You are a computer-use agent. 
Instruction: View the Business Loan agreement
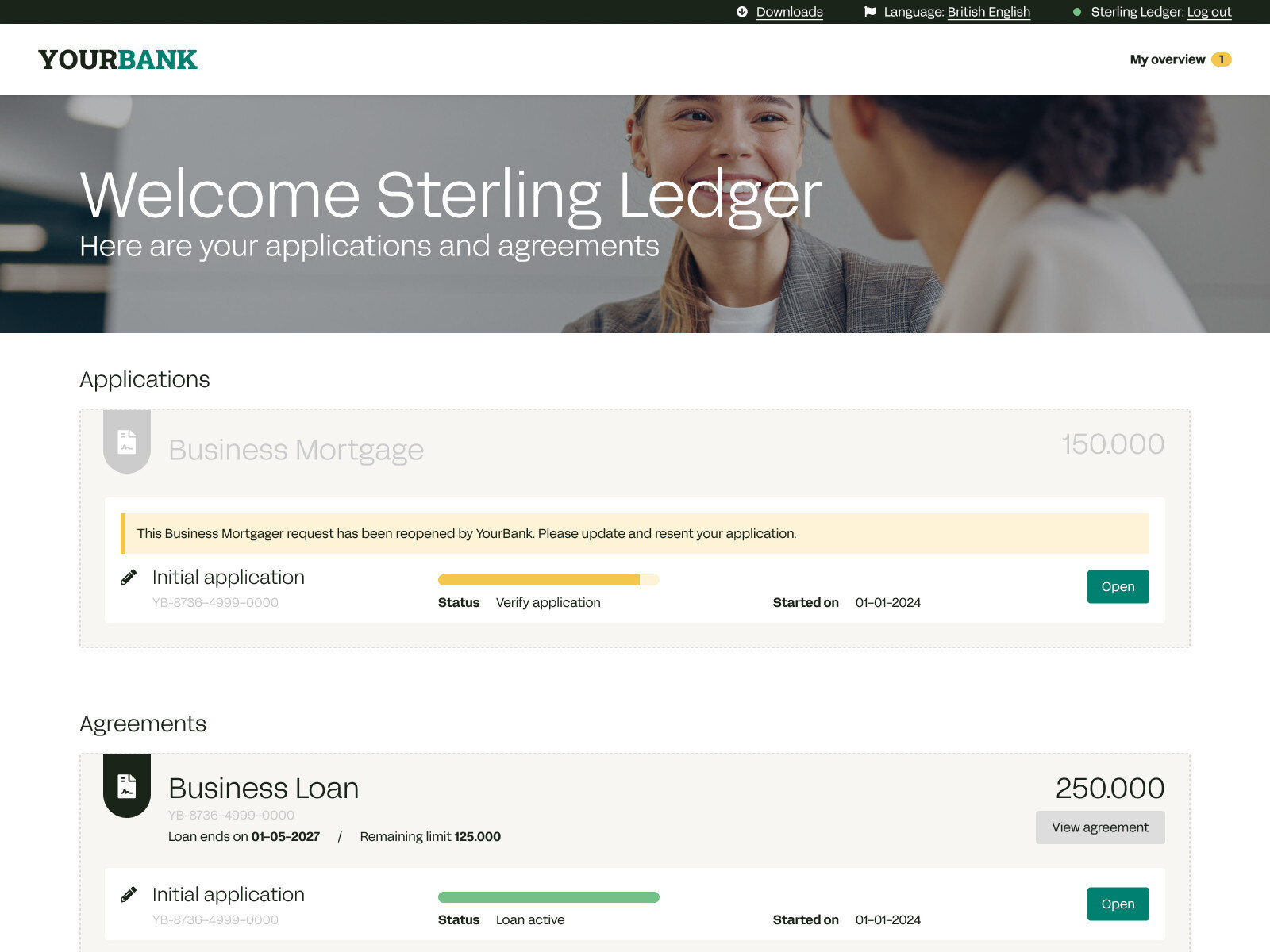[1100, 827]
